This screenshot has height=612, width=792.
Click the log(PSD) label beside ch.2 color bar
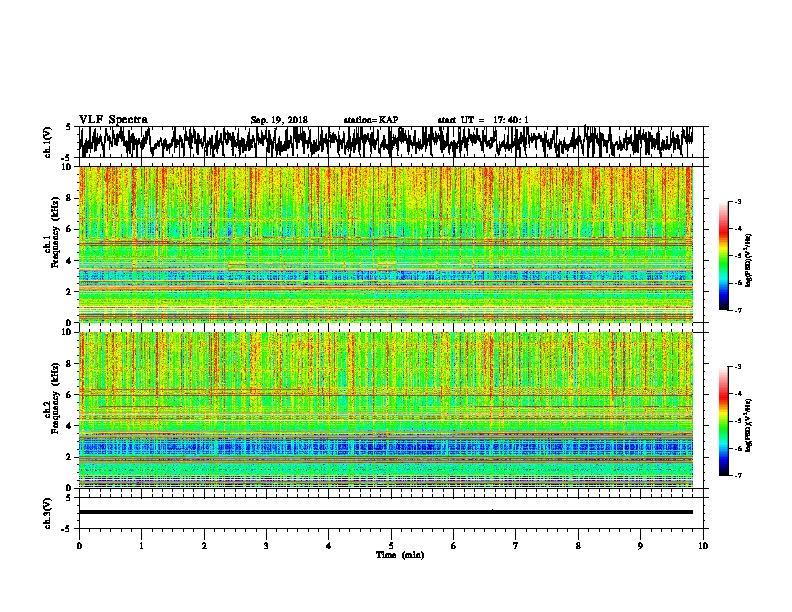click(x=749, y=425)
